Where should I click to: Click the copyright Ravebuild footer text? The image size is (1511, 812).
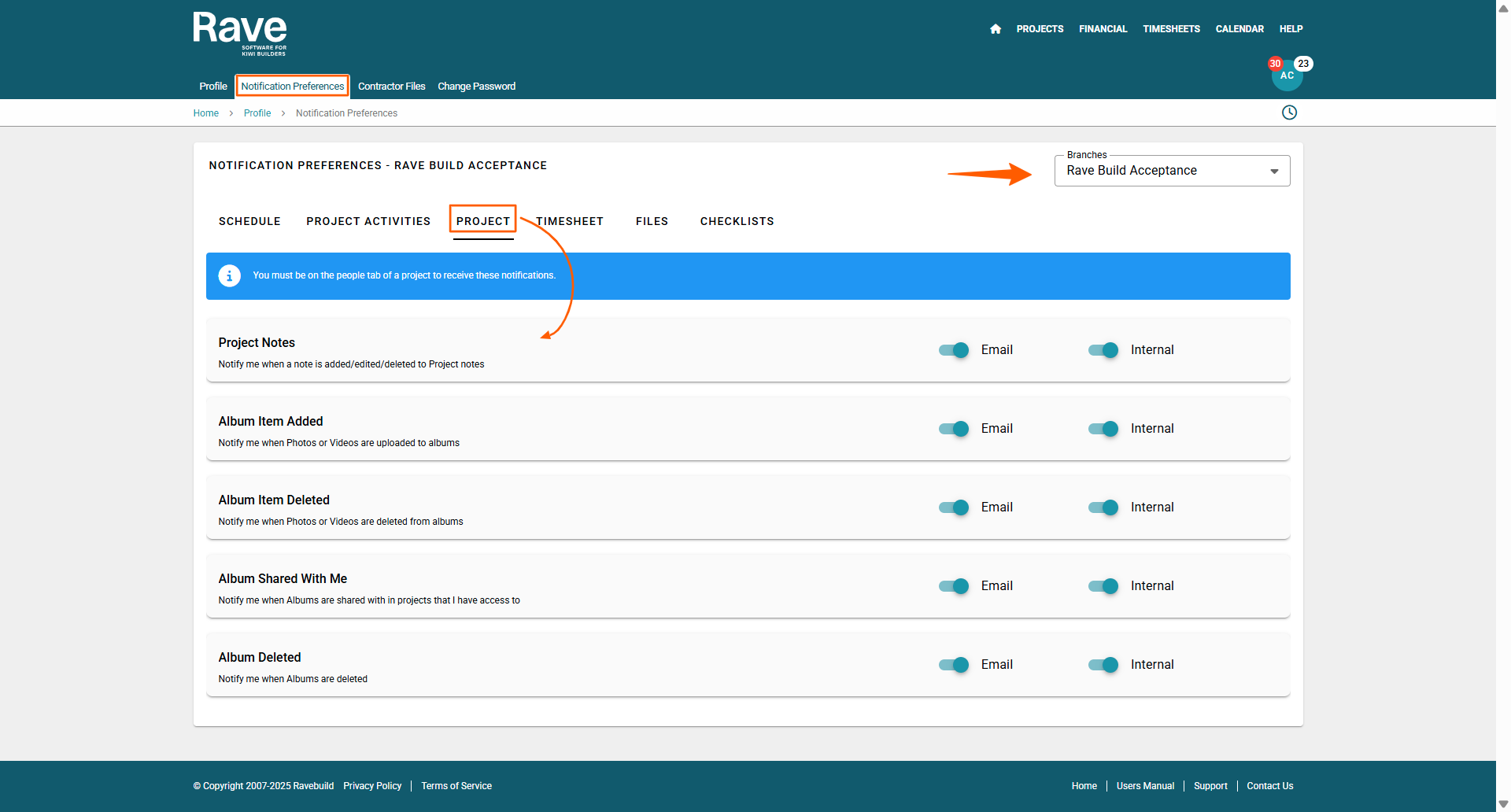264,786
